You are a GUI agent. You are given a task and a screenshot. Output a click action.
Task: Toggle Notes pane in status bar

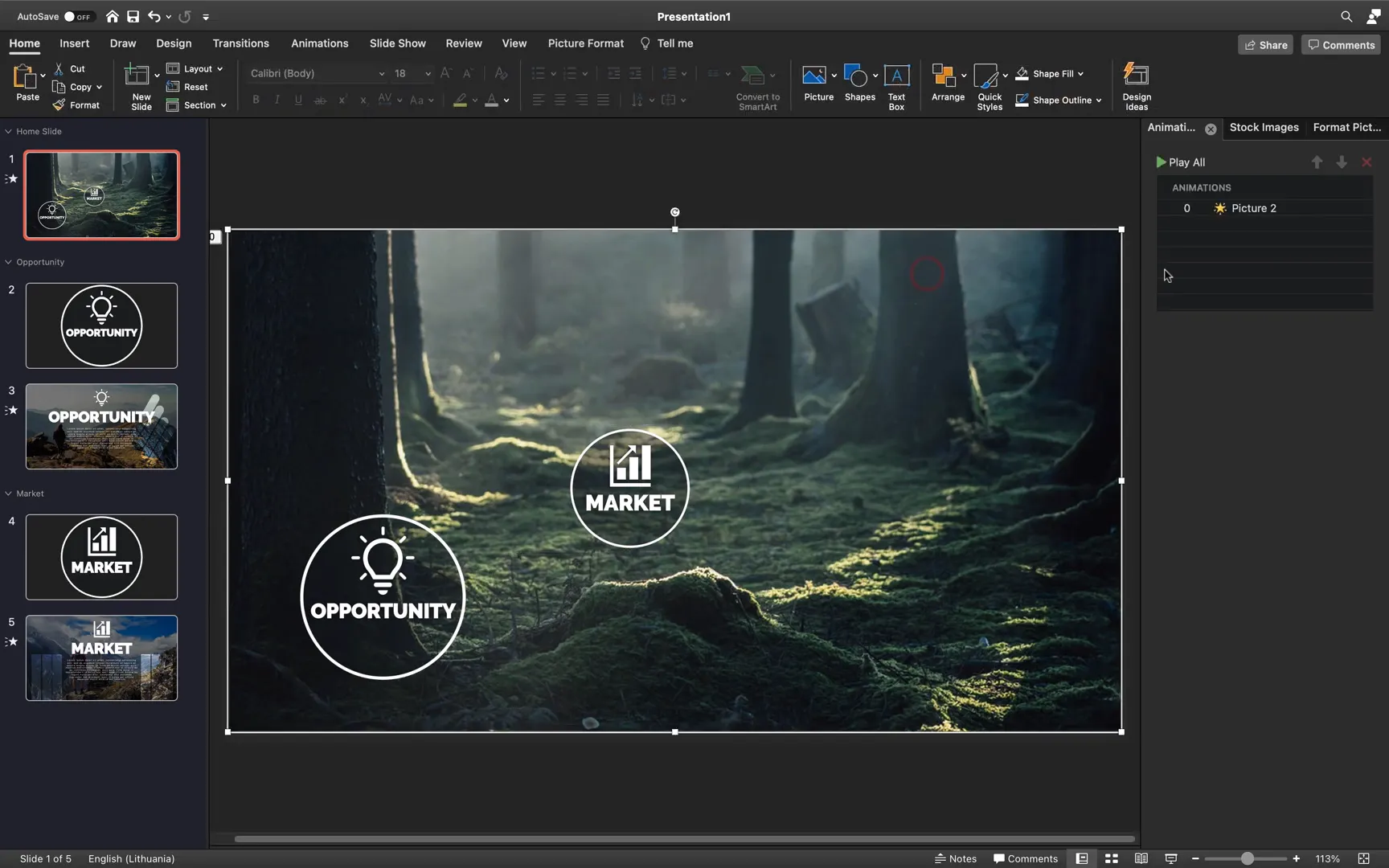click(956, 858)
